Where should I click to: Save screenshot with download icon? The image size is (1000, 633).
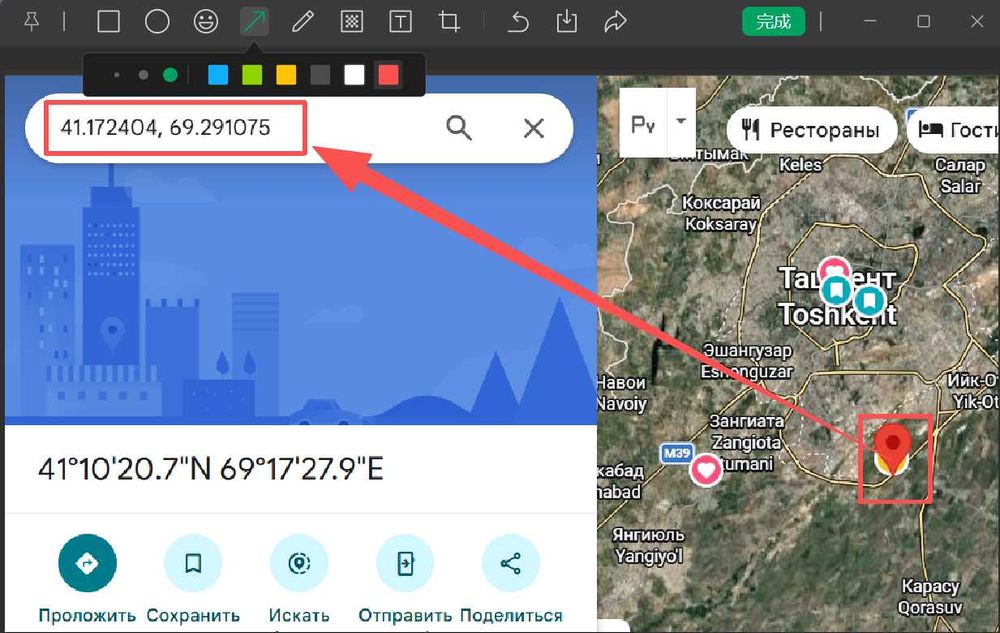pyautogui.click(x=566, y=22)
